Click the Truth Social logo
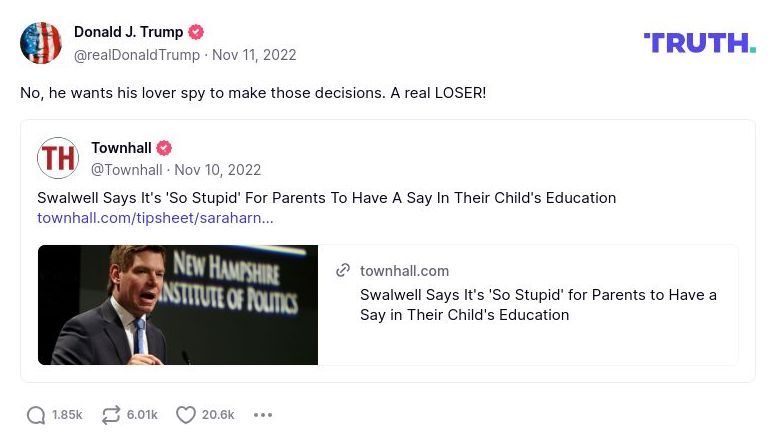Screen dimensions: 777x445 pos(699,43)
